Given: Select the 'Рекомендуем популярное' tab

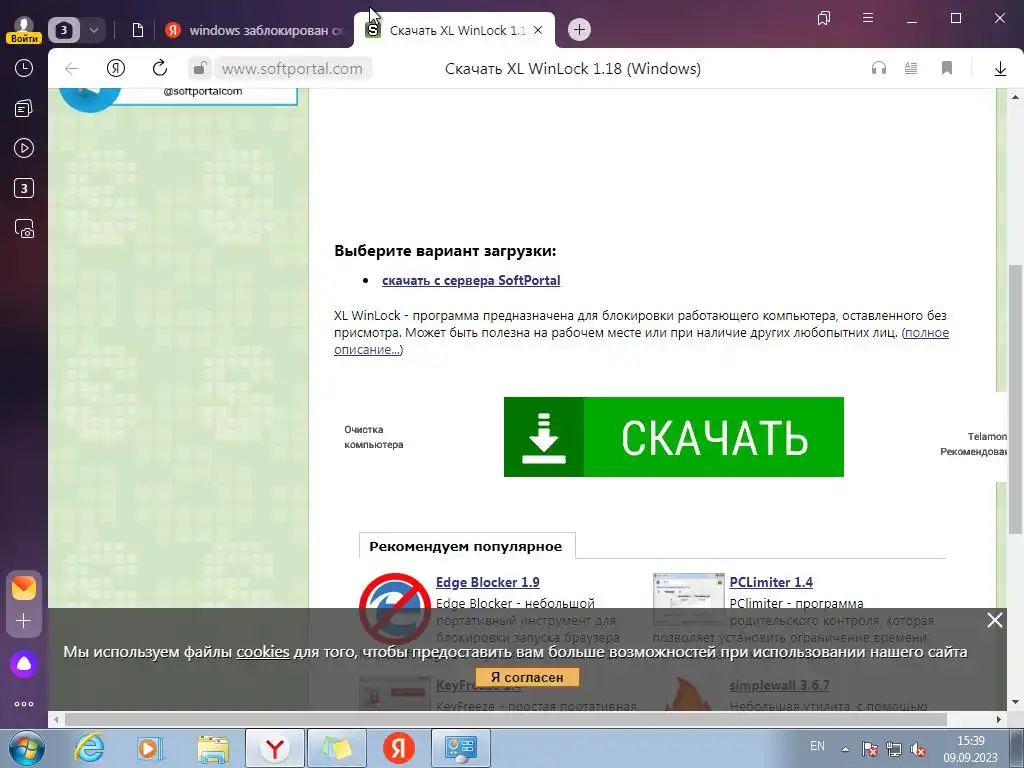Looking at the screenshot, I should point(466,546).
